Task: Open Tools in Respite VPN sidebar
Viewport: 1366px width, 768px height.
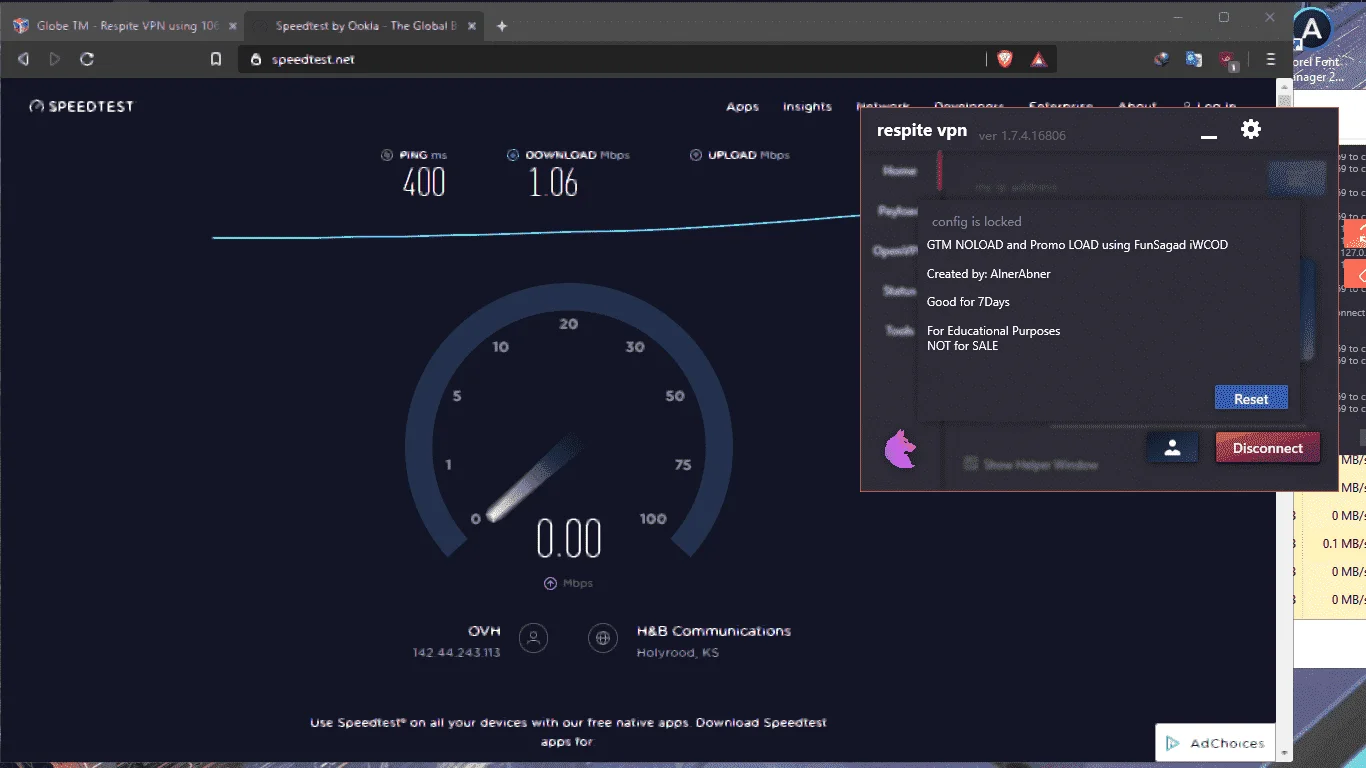Action: coord(899,331)
